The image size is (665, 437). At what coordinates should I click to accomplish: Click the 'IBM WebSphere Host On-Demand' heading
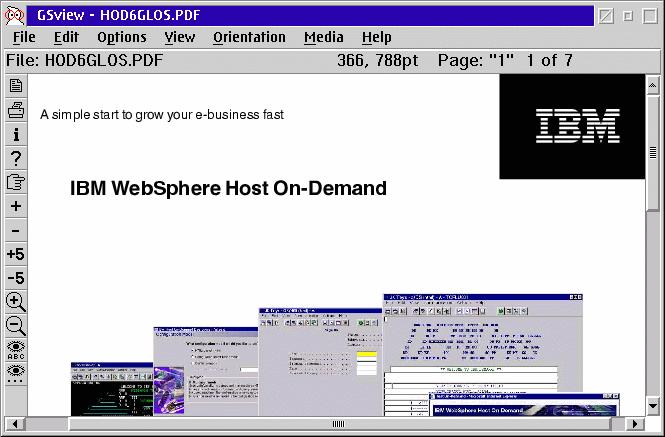[x=228, y=188]
